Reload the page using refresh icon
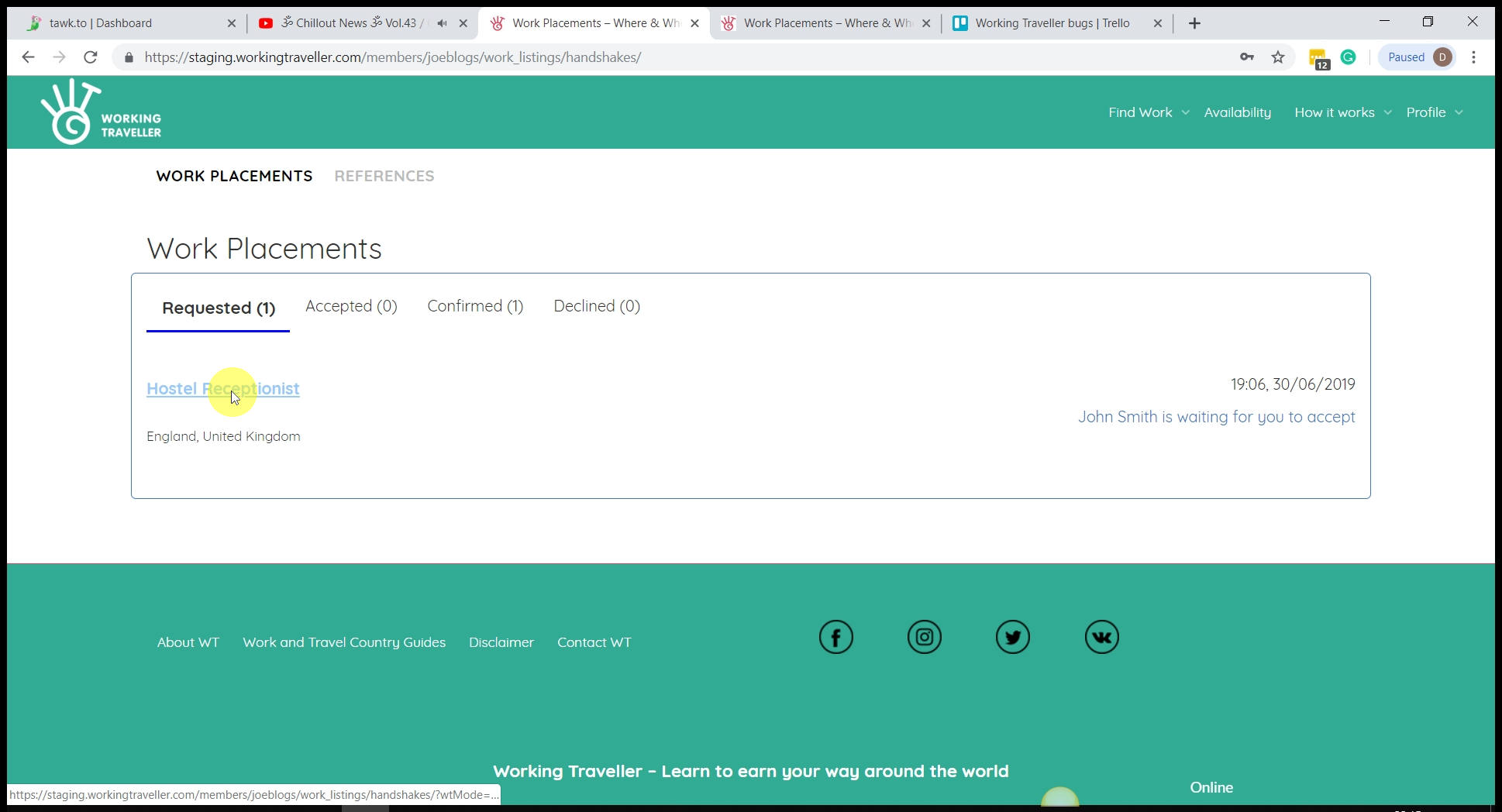1502x812 pixels. point(91,57)
